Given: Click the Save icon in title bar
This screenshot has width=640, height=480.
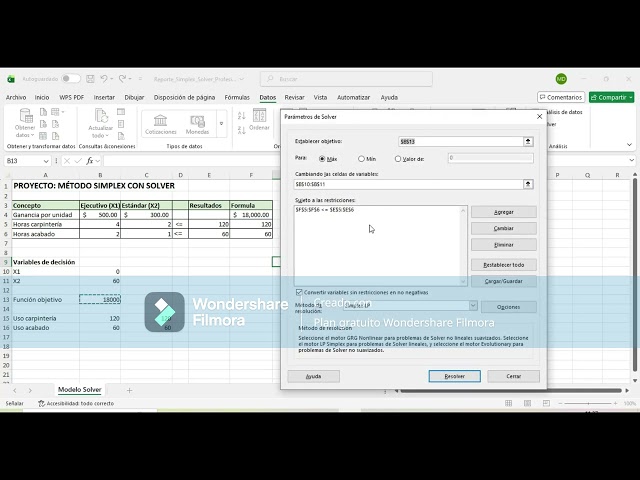Looking at the screenshot, I should coord(91,79).
